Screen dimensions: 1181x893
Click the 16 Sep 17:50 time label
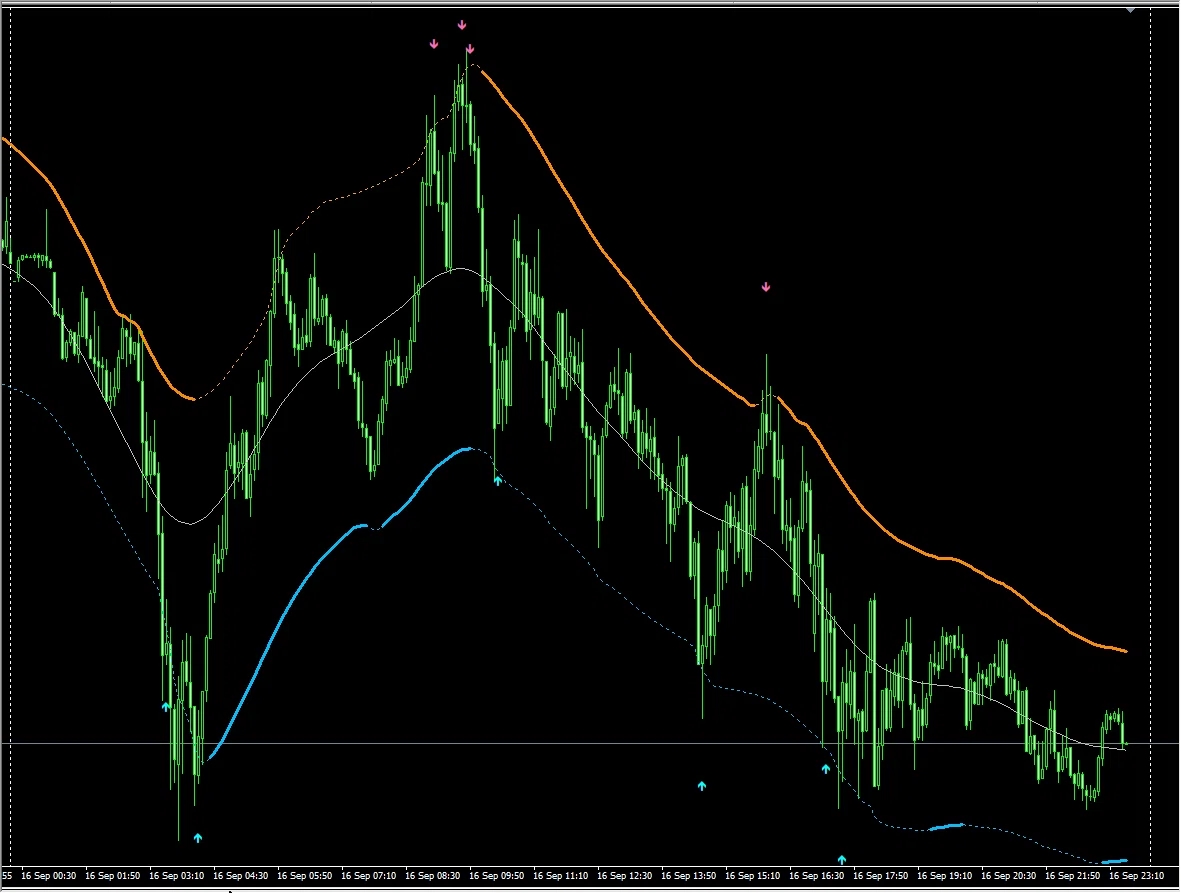point(883,876)
